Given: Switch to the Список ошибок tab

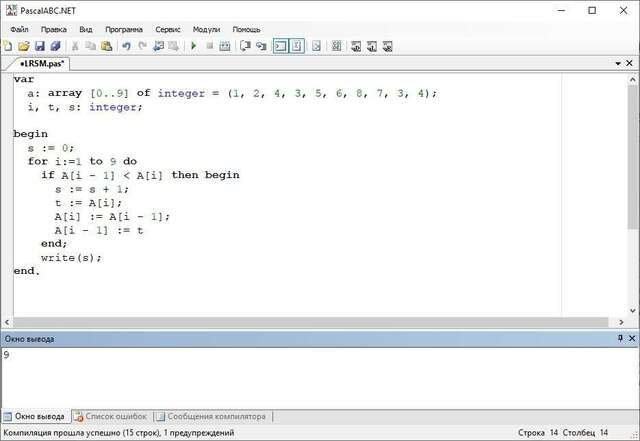Looking at the screenshot, I should tap(111, 416).
